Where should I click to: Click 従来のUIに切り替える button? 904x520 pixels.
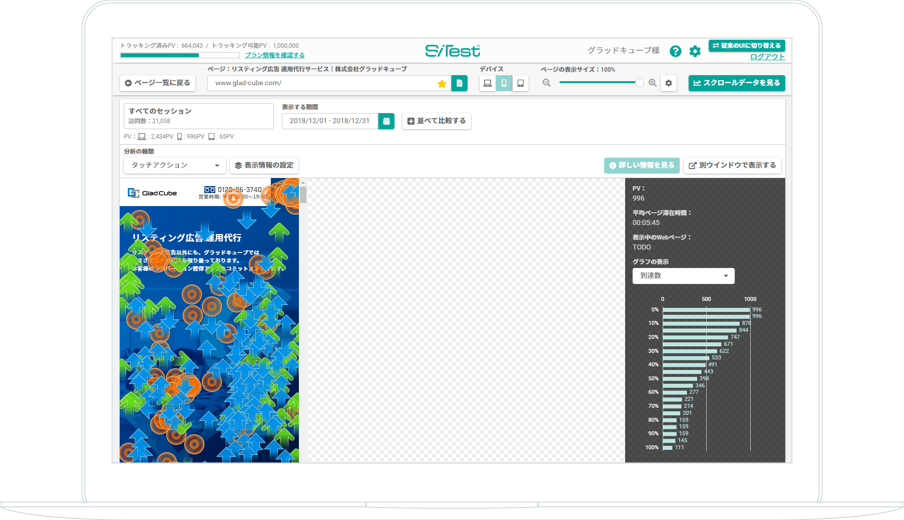[x=747, y=46]
